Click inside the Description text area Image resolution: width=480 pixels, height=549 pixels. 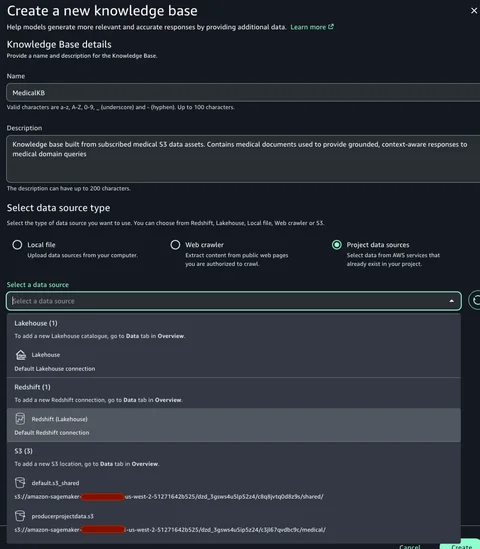click(243, 159)
